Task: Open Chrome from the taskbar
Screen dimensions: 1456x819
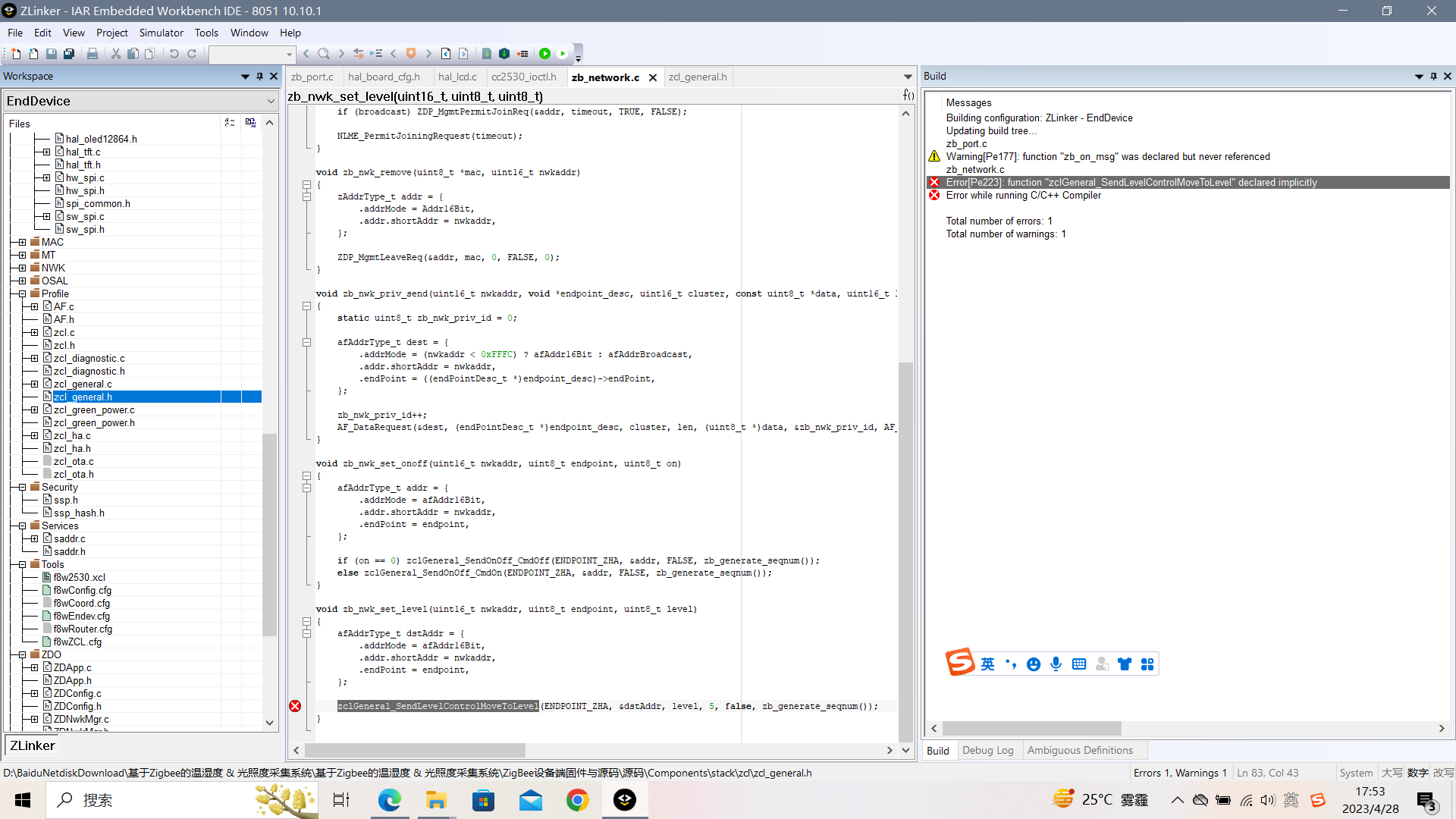Action: (578, 800)
